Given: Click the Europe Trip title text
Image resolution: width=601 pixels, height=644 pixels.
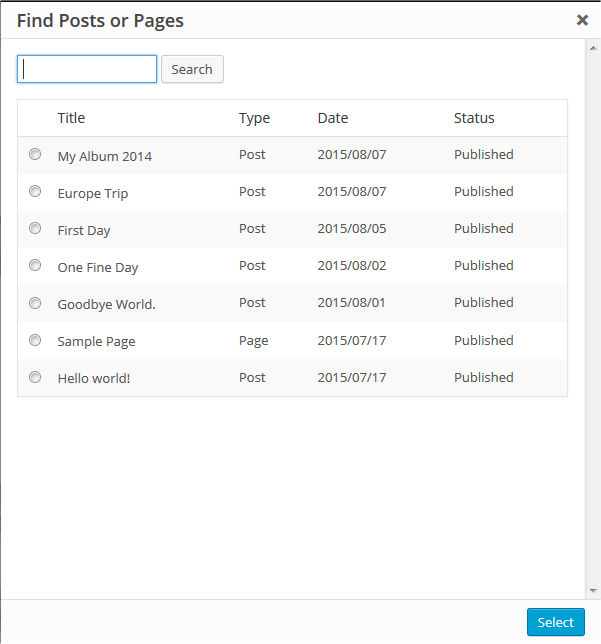Looking at the screenshot, I should 93,193.
